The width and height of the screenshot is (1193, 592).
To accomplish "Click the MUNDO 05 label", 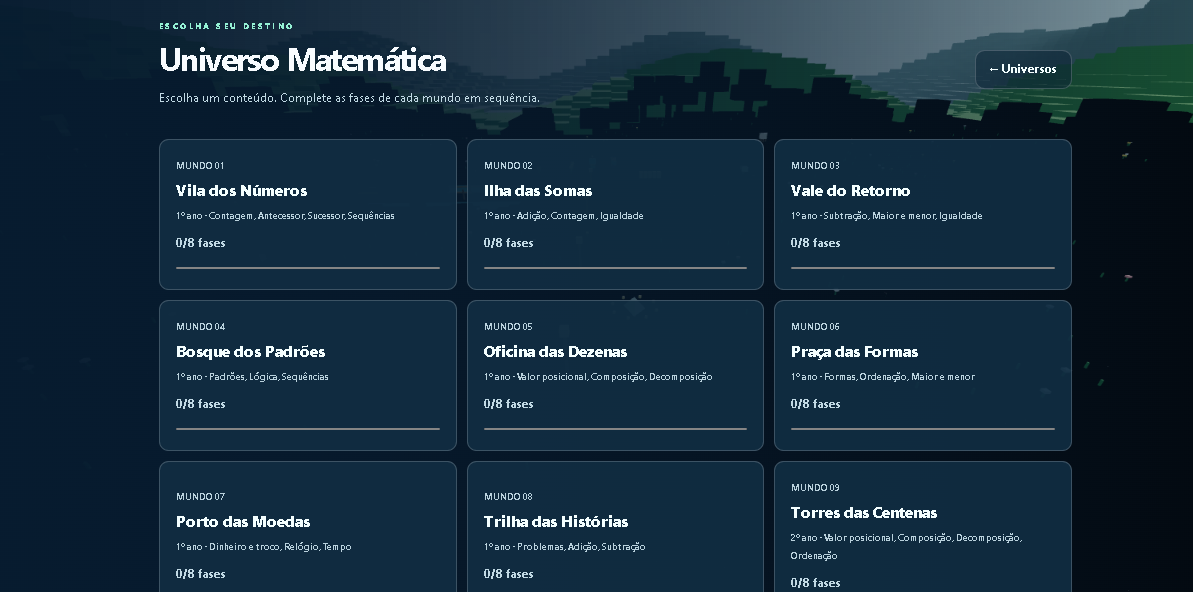I will point(508,327).
